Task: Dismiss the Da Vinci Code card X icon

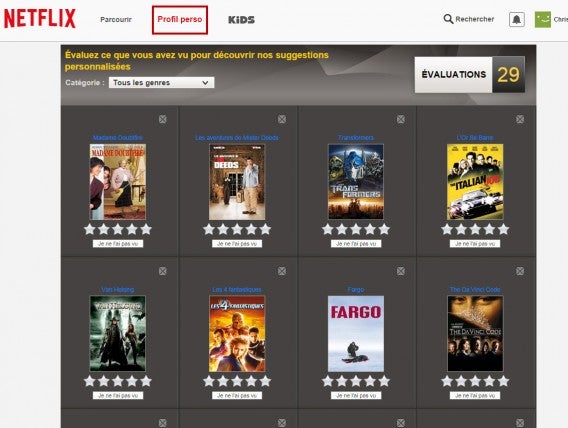Action: click(x=520, y=271)
